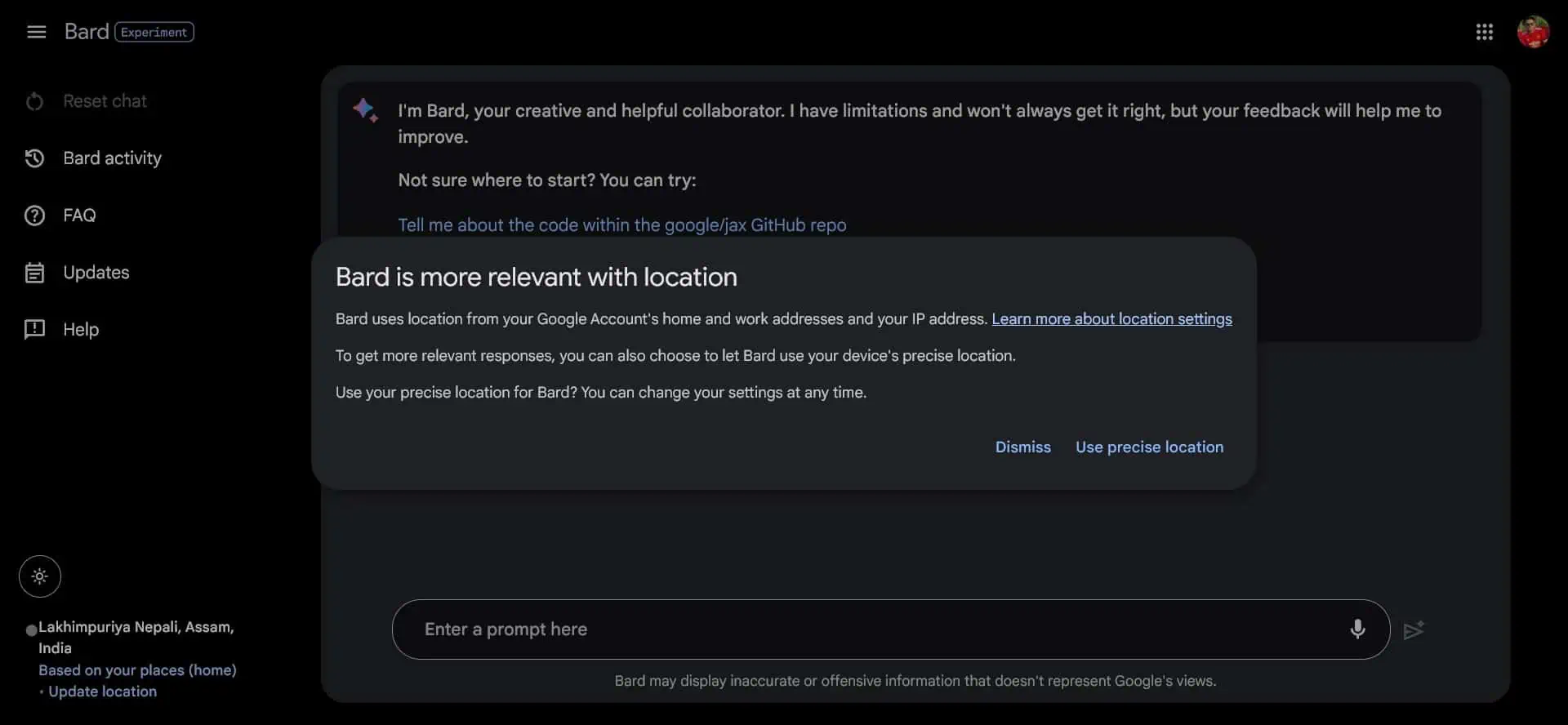
Task: Click the Bard logo text
Action: coord(87,32)
